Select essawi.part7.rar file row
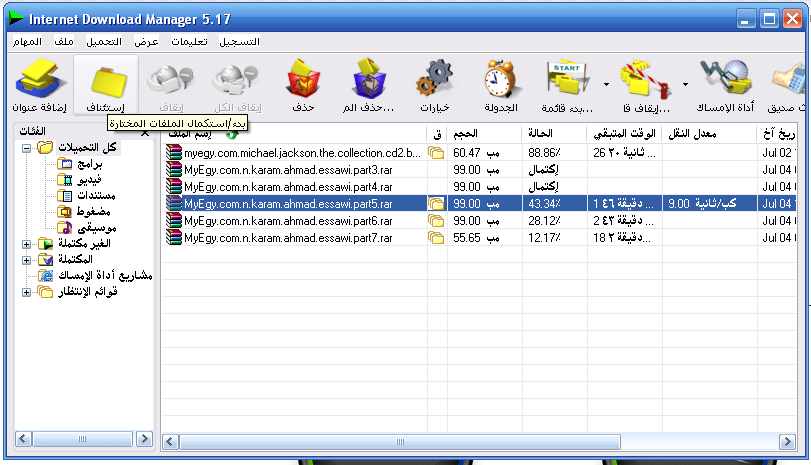This screenshot has height=465, width=811. tap(480, 238)
